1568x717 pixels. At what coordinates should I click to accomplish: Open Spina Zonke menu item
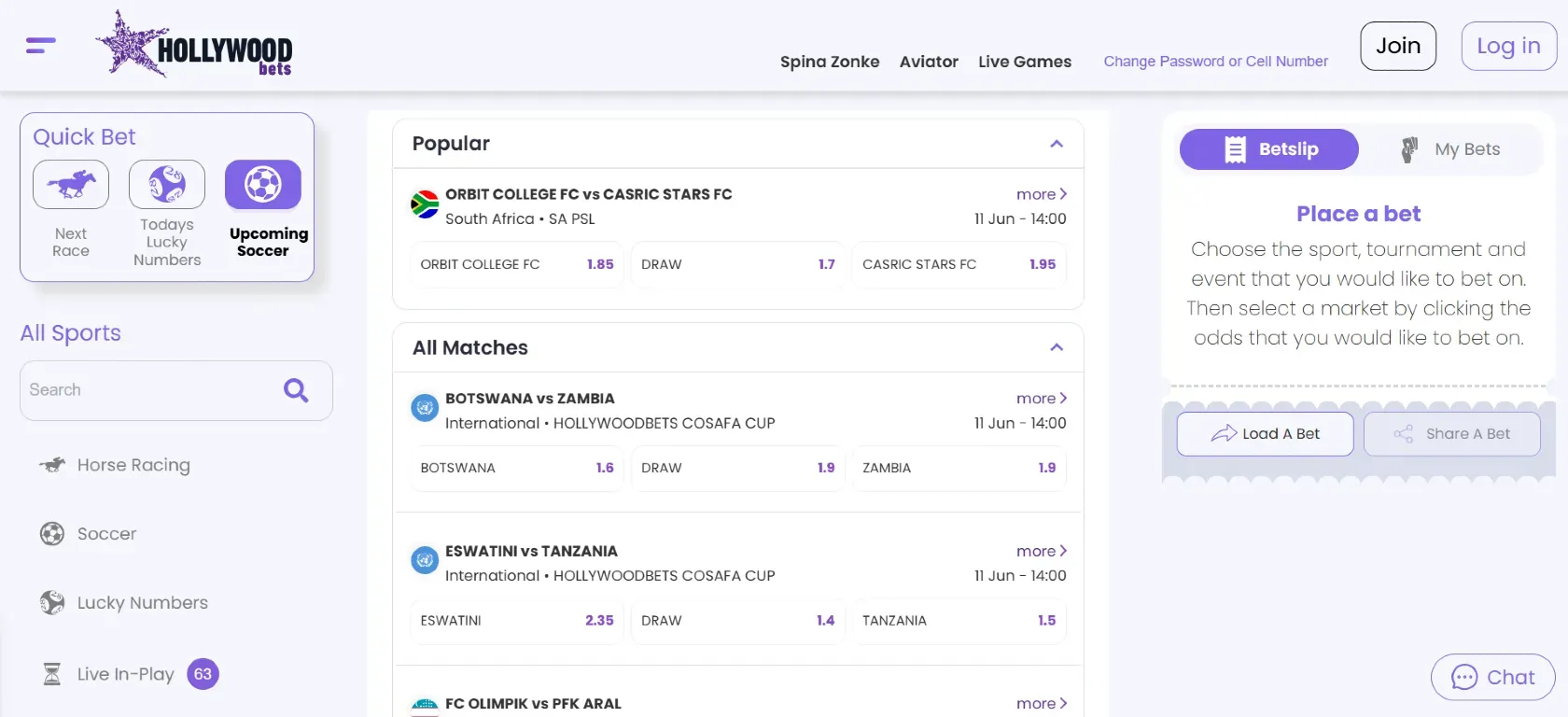pyautogui.click(x=830, y=62)
